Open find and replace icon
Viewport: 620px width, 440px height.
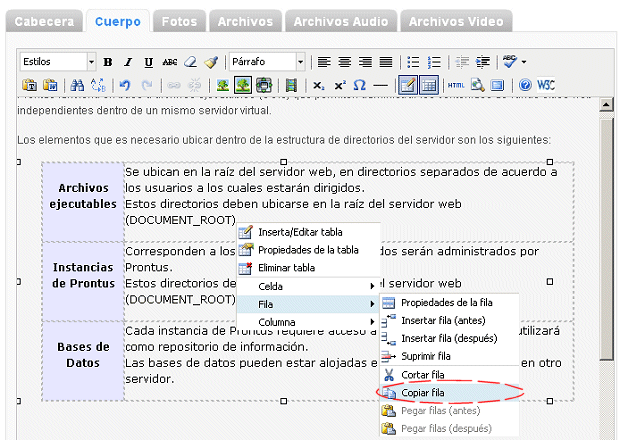(98, 85)
